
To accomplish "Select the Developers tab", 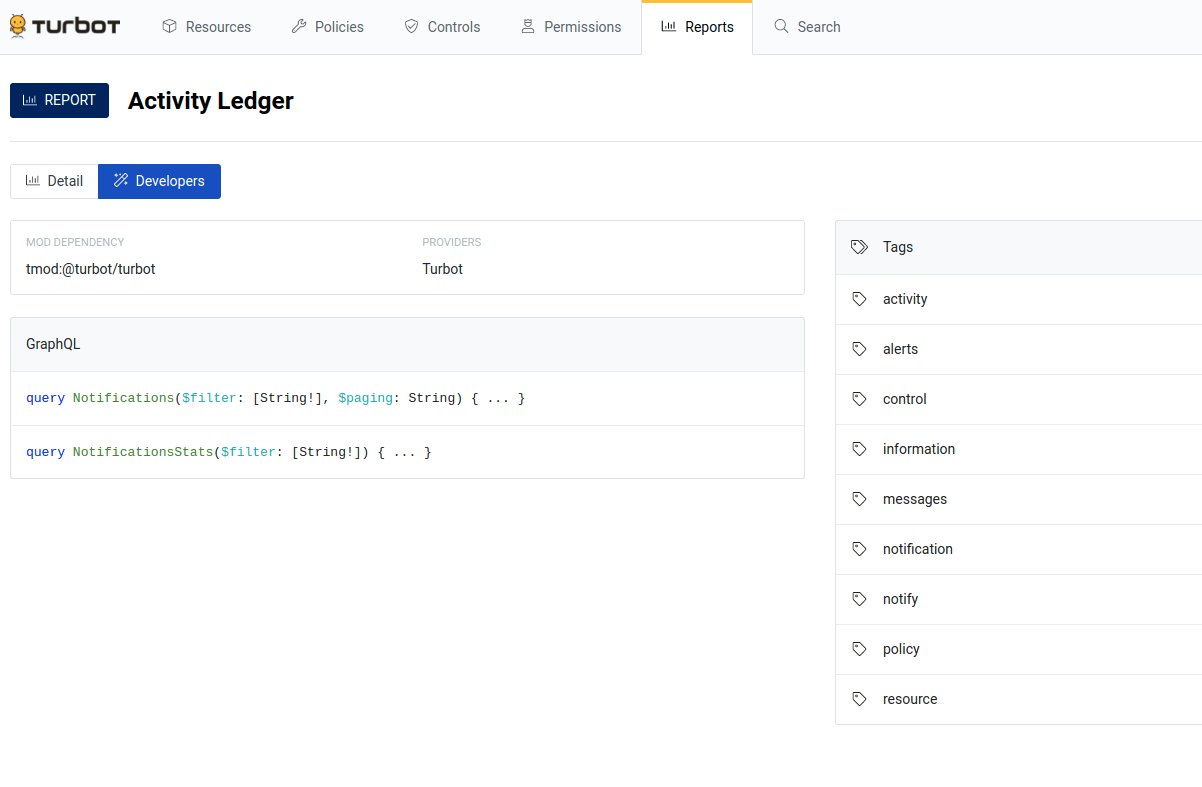I will pos(159,181).
